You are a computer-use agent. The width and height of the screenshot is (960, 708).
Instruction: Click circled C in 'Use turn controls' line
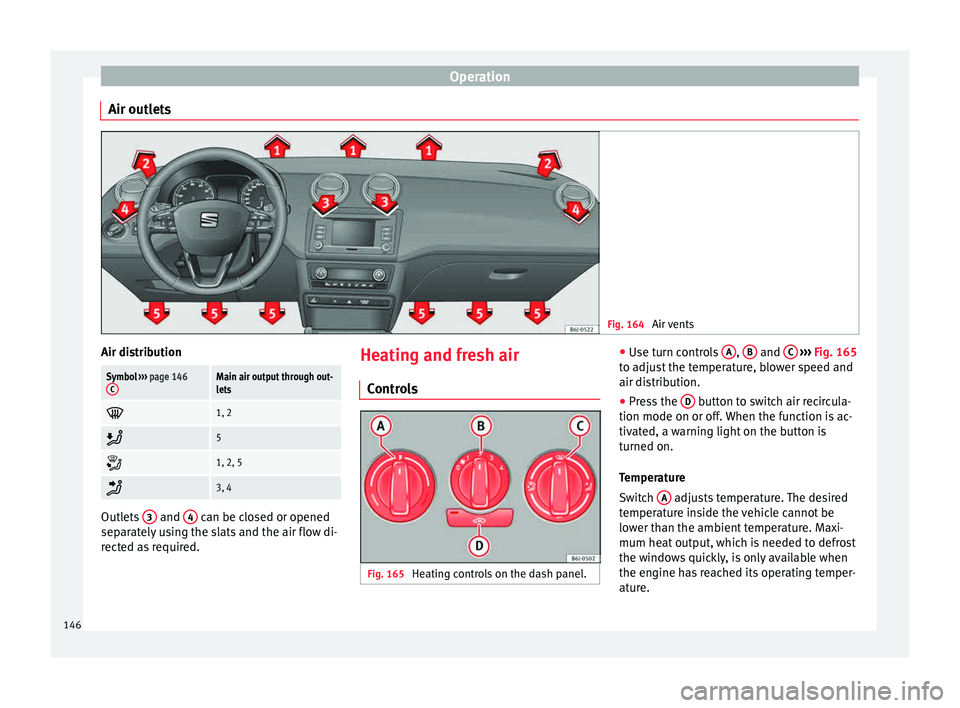790,352
